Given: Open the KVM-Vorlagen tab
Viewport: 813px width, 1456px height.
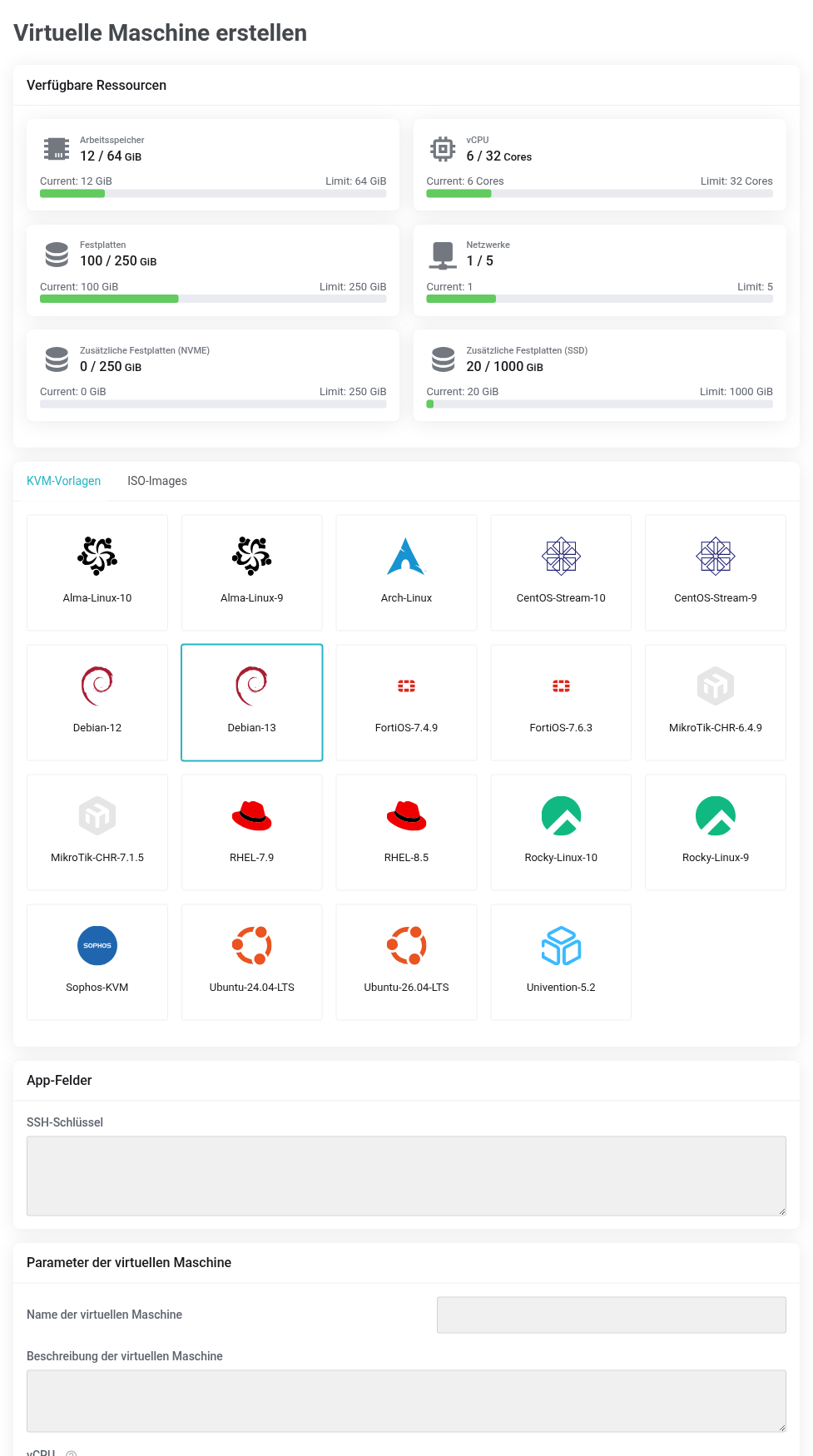Looking at the screenshot, I should click(x=63, y=481).
